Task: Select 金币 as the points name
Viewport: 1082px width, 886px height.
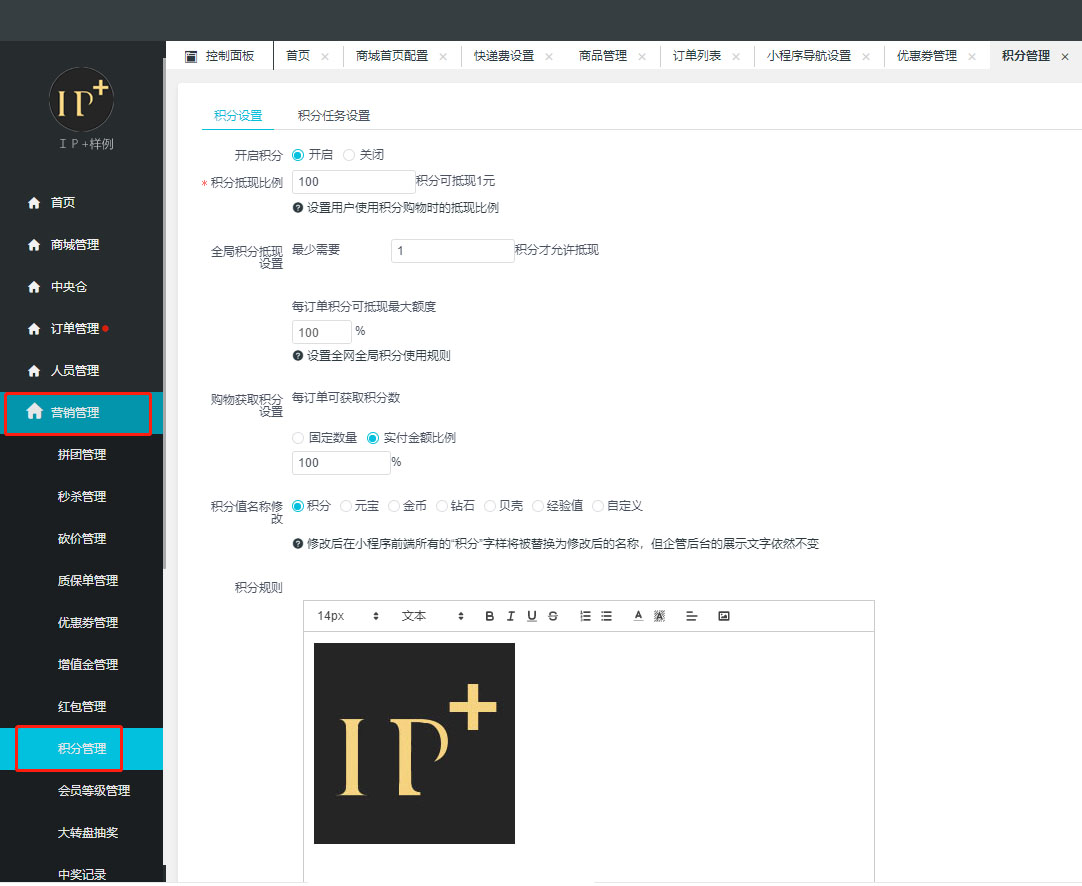Action: [394, 506]
